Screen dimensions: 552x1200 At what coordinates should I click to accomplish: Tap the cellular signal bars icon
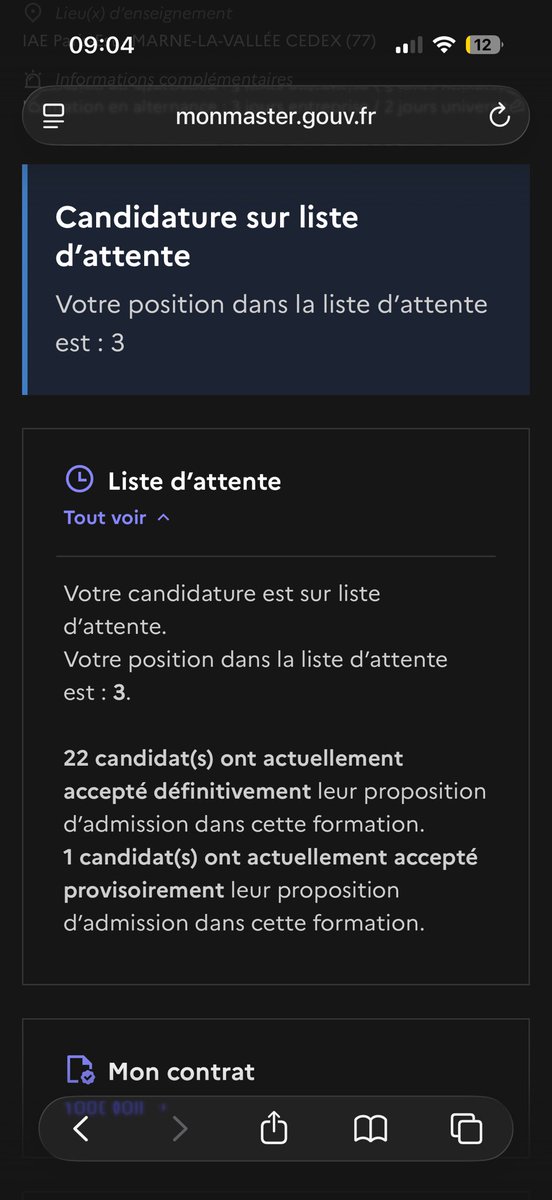(409, 46)
